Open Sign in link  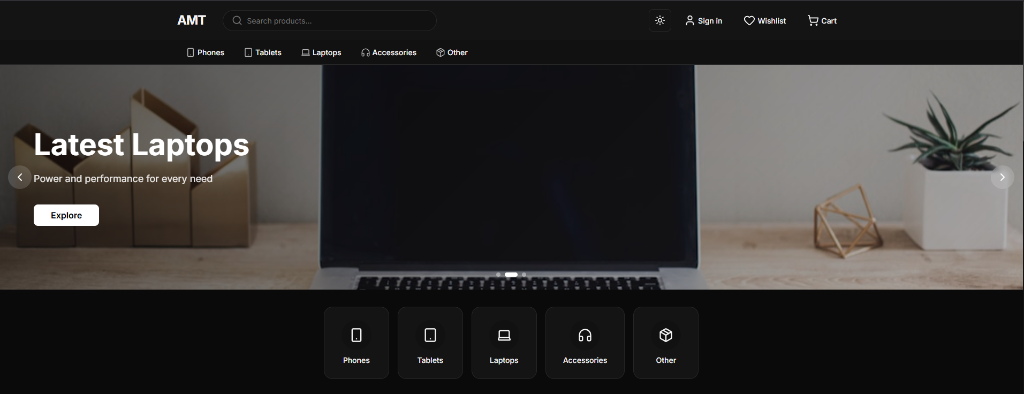click(703, 21)
